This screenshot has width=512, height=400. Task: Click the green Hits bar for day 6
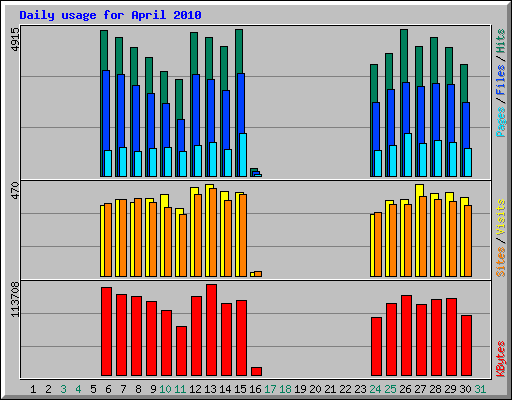104,50
